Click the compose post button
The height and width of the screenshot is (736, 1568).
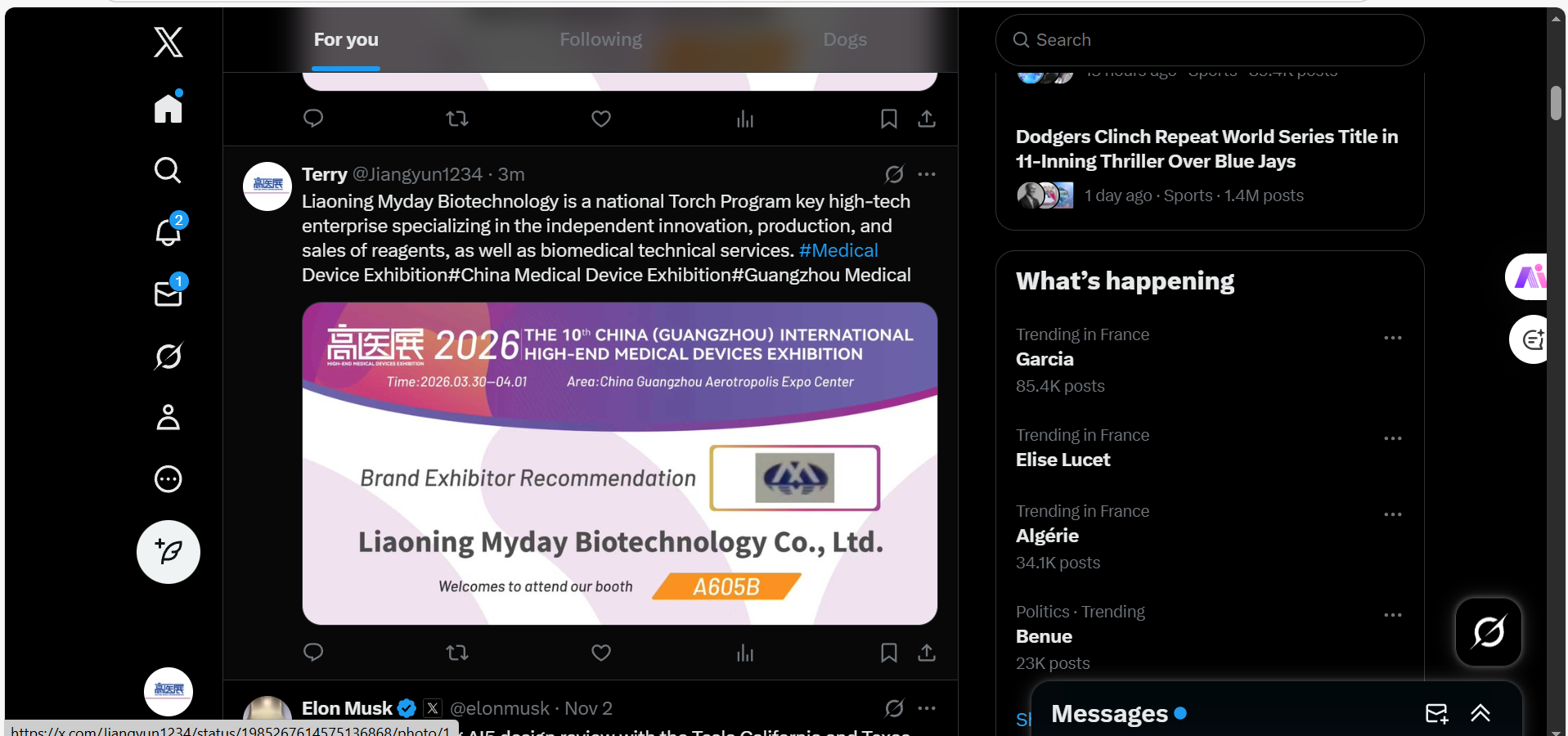pos(168,552)
